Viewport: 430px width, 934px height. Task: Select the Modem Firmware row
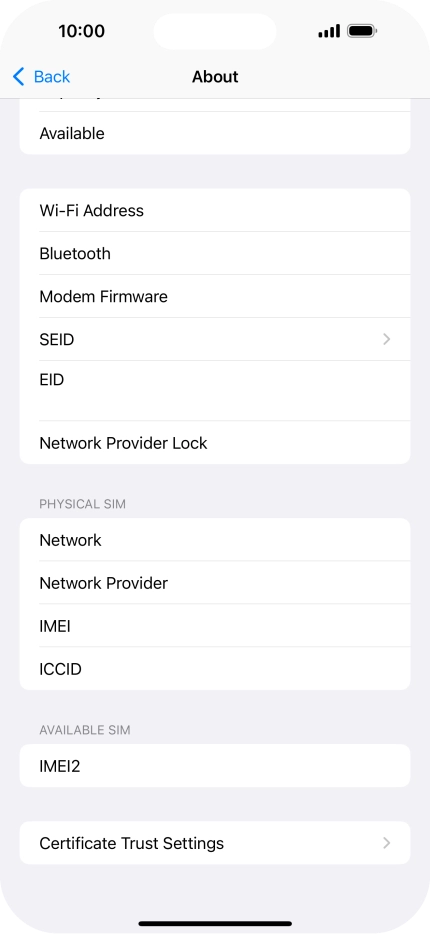point(215,296)
